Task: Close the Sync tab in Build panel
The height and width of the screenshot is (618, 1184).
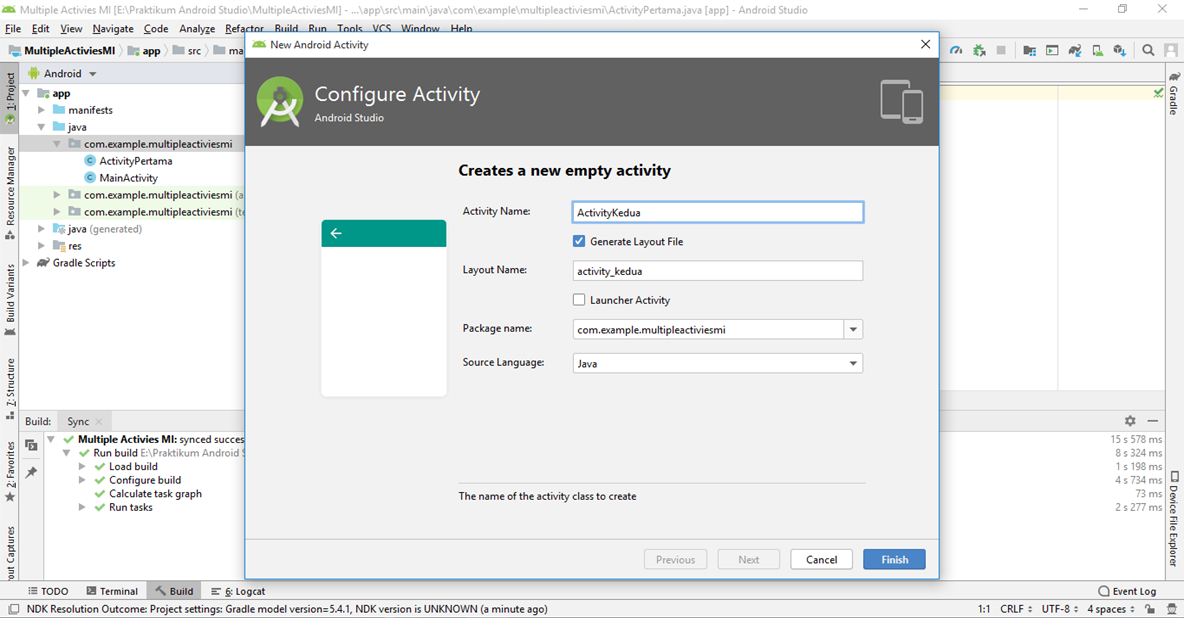Action: click(99, 422)
